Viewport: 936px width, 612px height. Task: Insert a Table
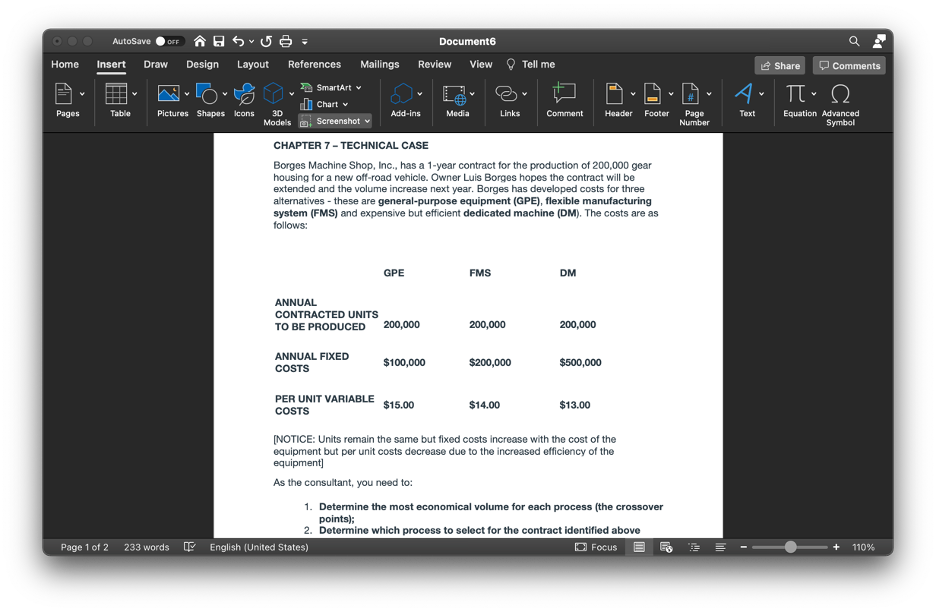(120, 100)
